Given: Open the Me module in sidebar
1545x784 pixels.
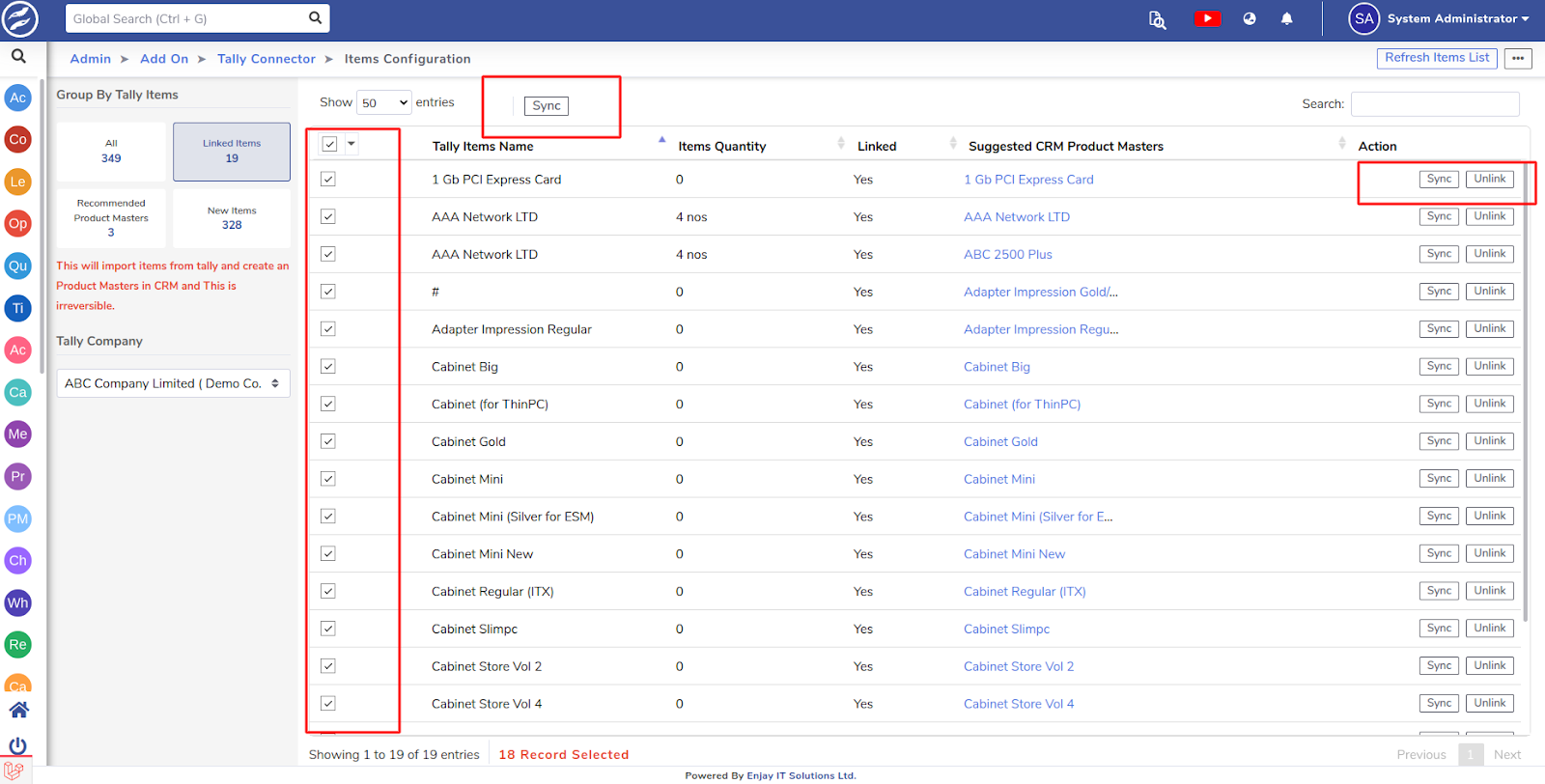Looking at the screenshot, I should [x=18, y=434].
